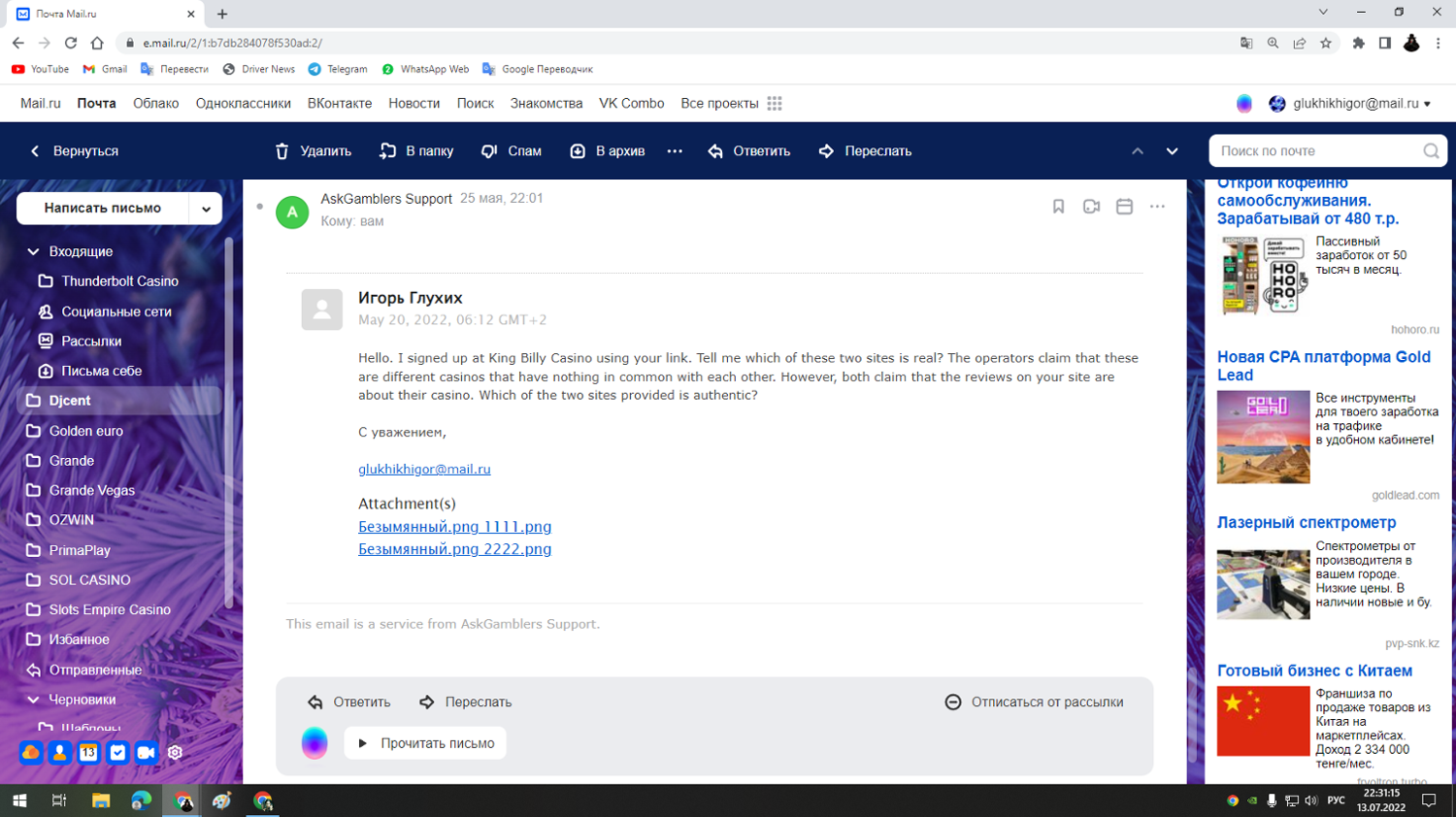Click Написать письмо to compose

point(103,209)
